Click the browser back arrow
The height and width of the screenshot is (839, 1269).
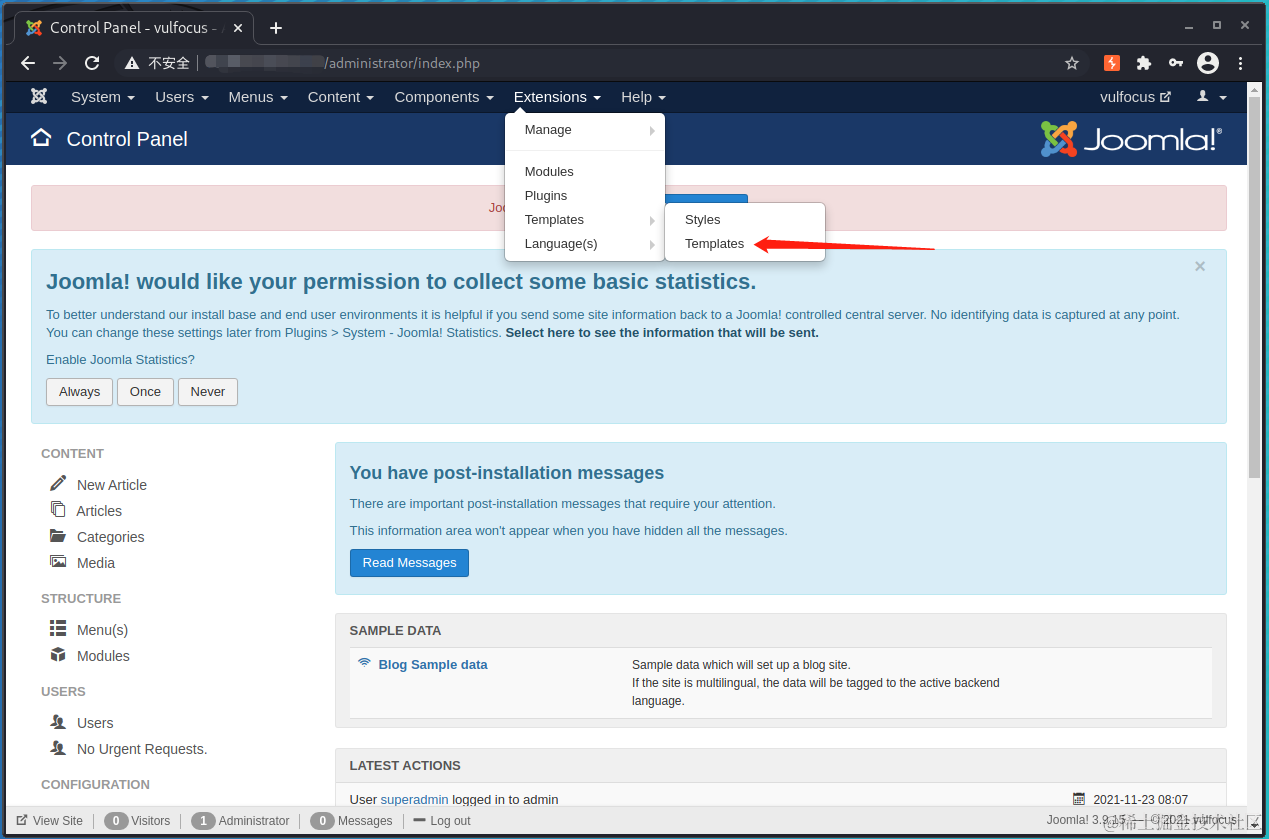pos(28,63)
